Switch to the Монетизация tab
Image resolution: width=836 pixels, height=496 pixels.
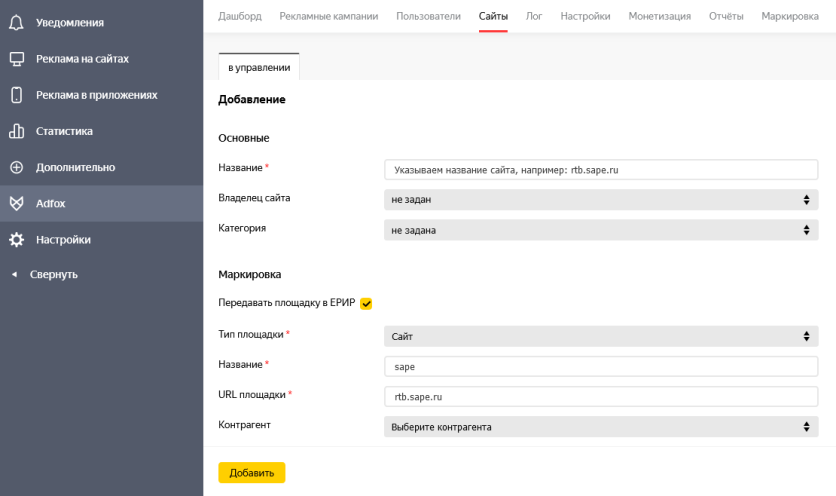click(x=660, y=16)
